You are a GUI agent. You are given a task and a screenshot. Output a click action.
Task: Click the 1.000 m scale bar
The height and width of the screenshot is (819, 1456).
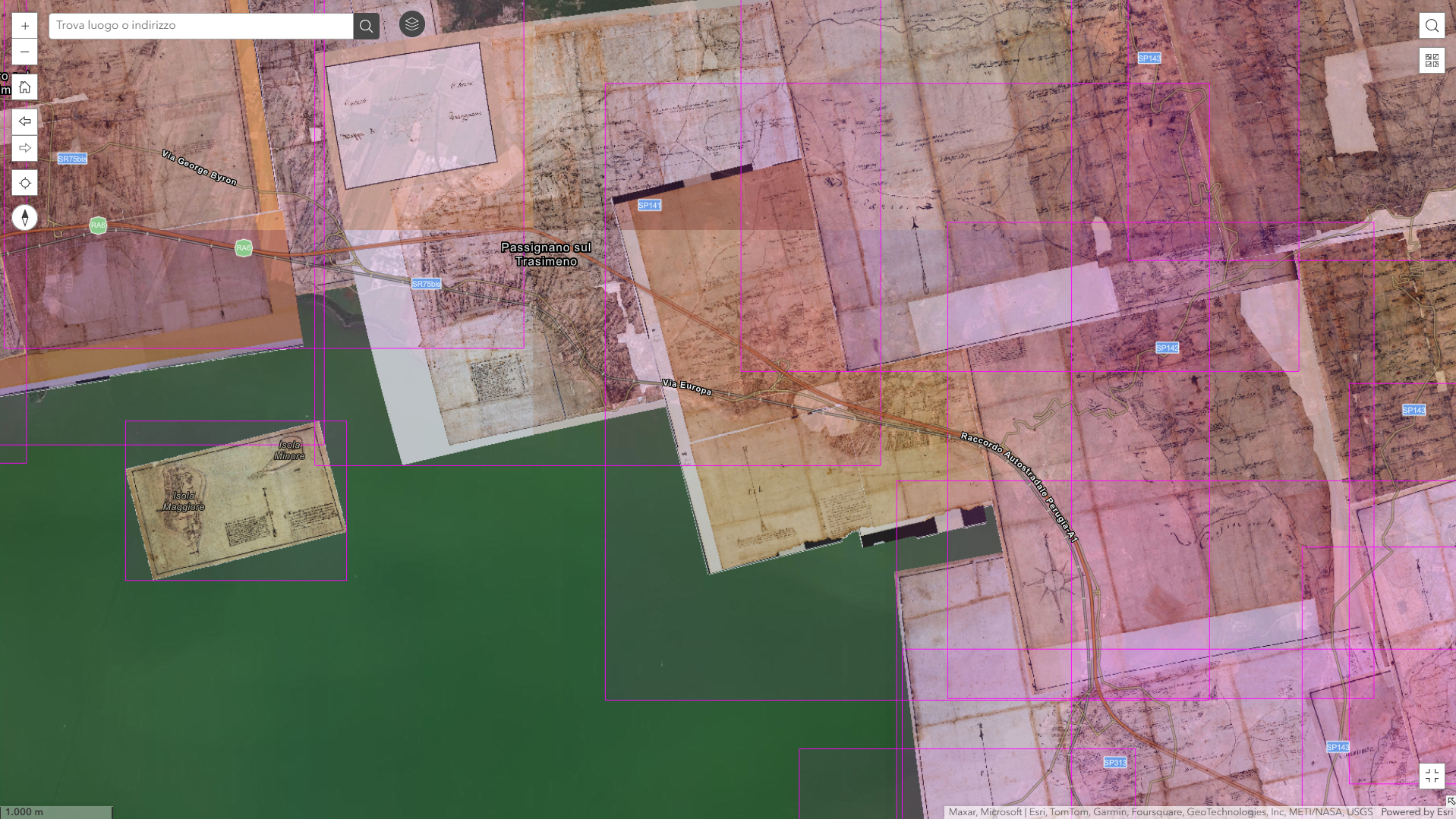[56, 812]
